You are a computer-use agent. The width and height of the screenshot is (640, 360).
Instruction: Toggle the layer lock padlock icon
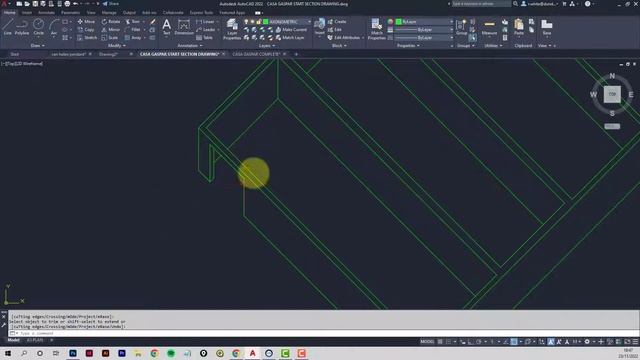(259, 22)
